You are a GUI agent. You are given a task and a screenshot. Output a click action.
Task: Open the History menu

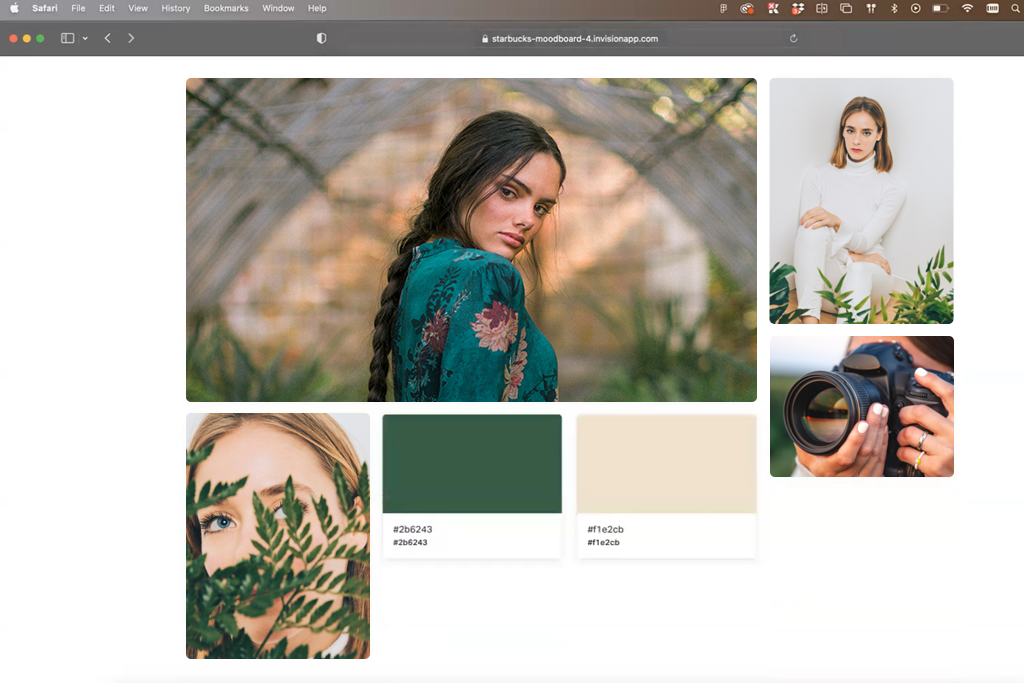[176, 8]
